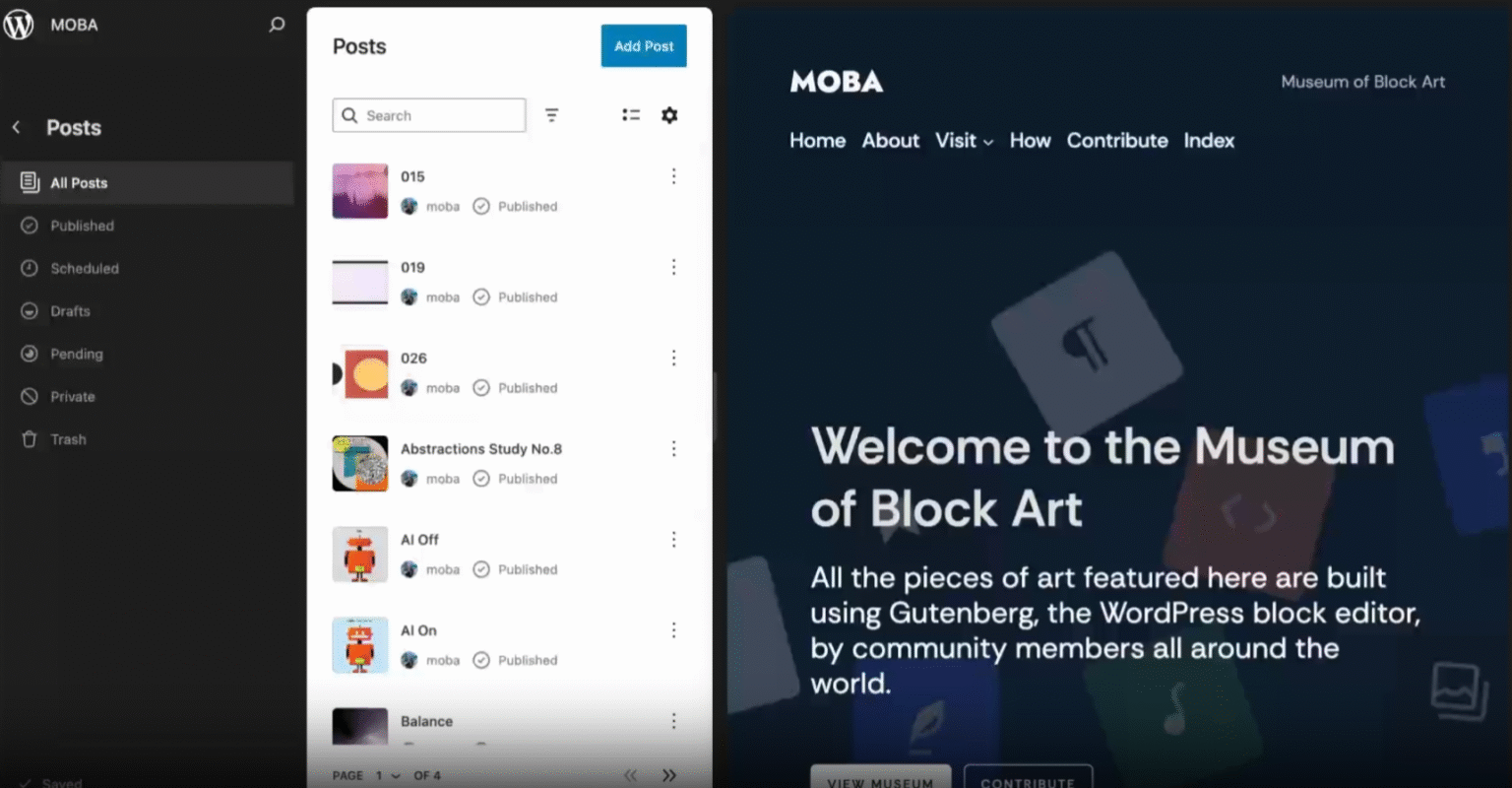The width and height of the screenshot is (1512, 788).
Task: Click the Add Post button
Action: (644, 46)
